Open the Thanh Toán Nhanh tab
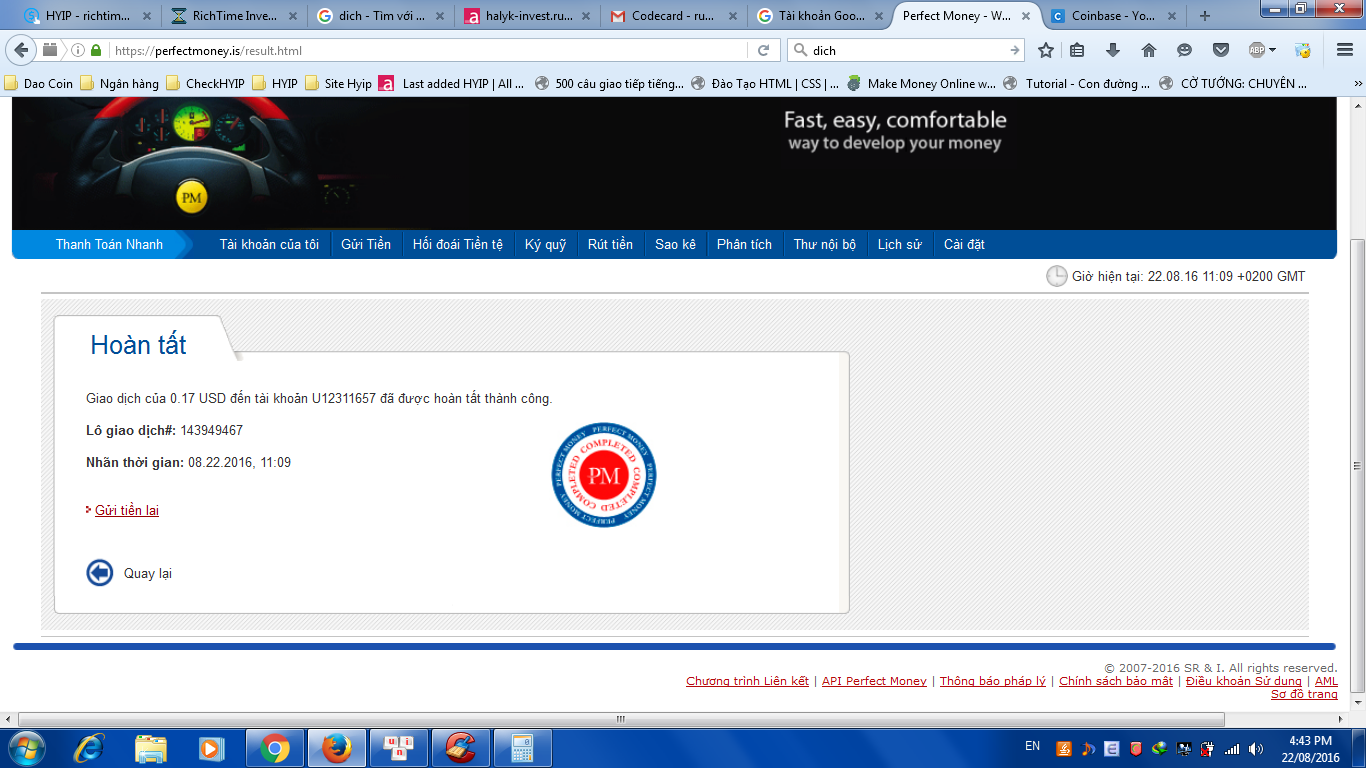This screenshot has width=1366, height=768. [x=109, y=244]
